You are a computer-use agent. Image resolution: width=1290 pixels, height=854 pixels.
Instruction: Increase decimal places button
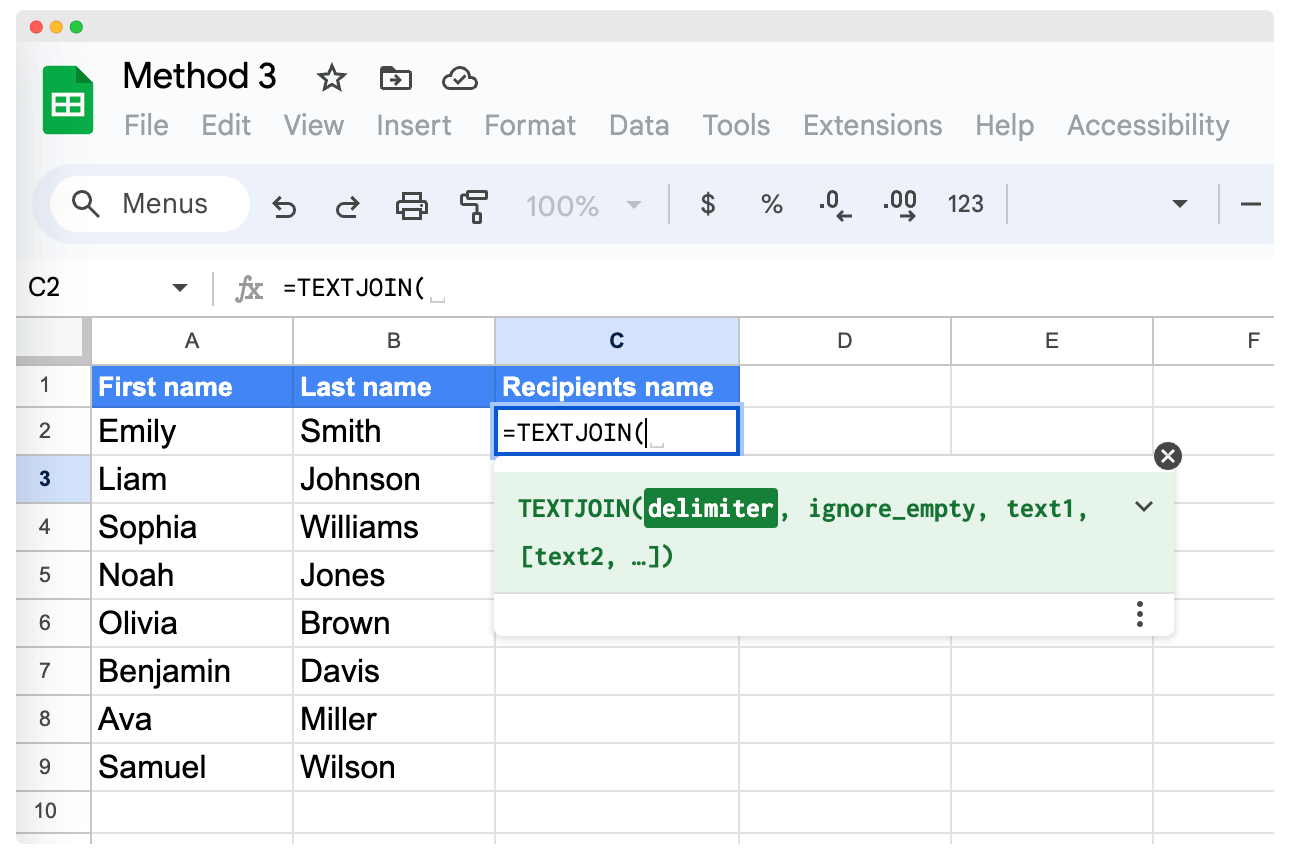point(900,205)
